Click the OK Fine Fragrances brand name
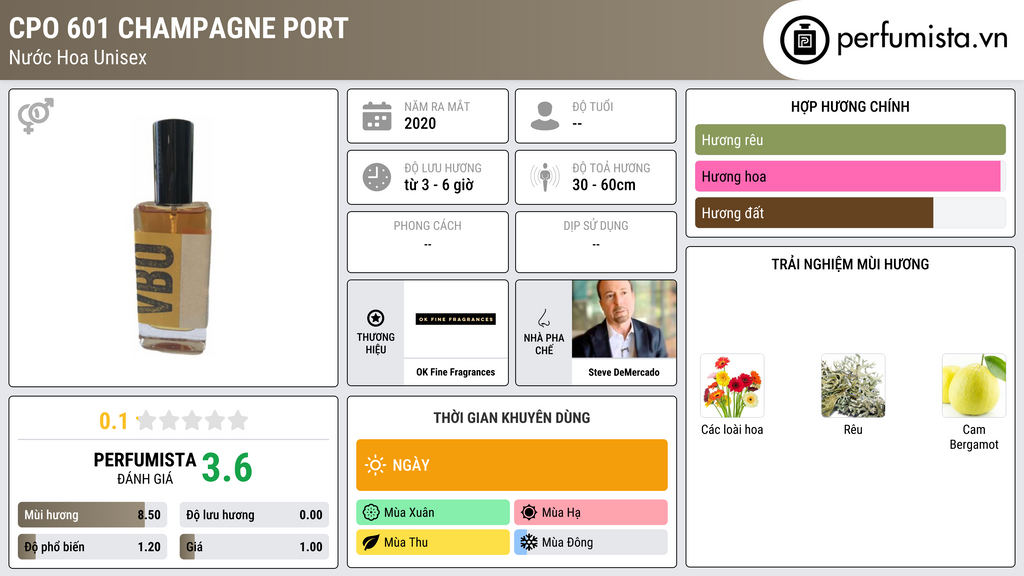Image resolution: width=1024 pixels, height=576 pixels. pyautogui.click(x=456, y=372)
